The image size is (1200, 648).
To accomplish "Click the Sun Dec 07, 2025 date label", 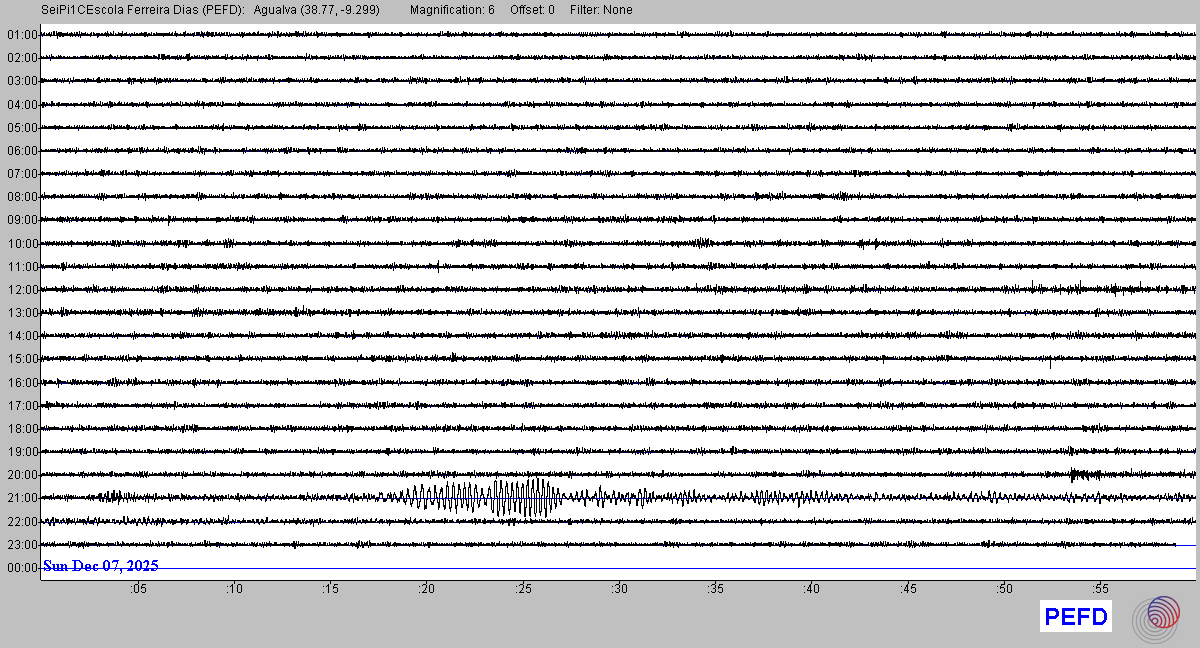I will 100,566.
